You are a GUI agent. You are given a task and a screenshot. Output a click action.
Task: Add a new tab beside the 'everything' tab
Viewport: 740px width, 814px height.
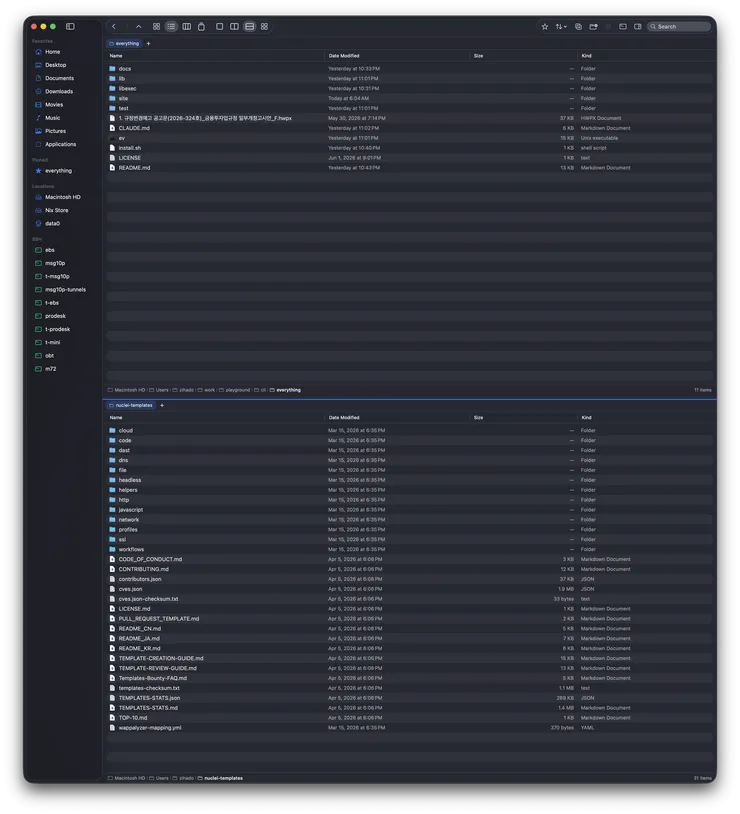[149, 44]
